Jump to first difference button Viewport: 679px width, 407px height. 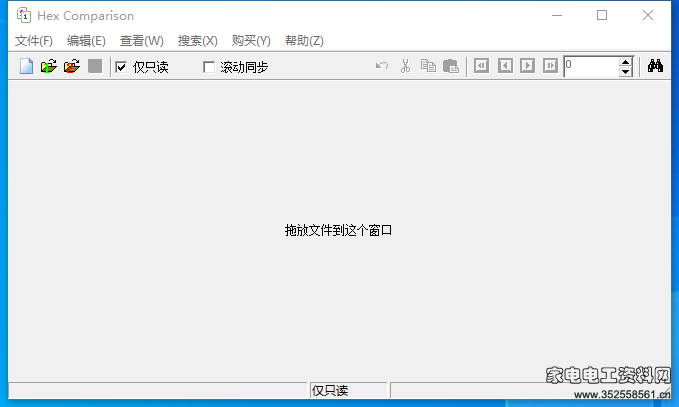(482, 66)
